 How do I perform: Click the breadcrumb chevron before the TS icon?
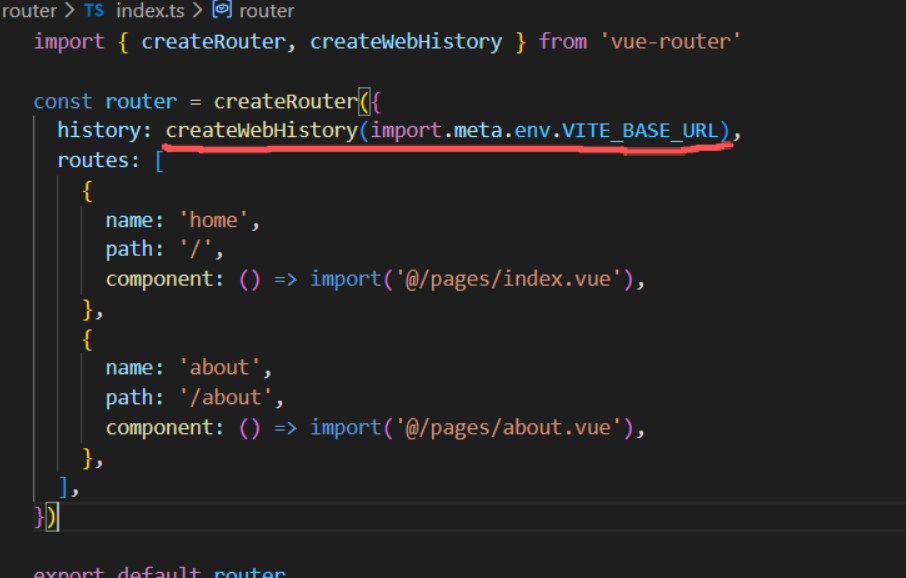tap(70, 11)
